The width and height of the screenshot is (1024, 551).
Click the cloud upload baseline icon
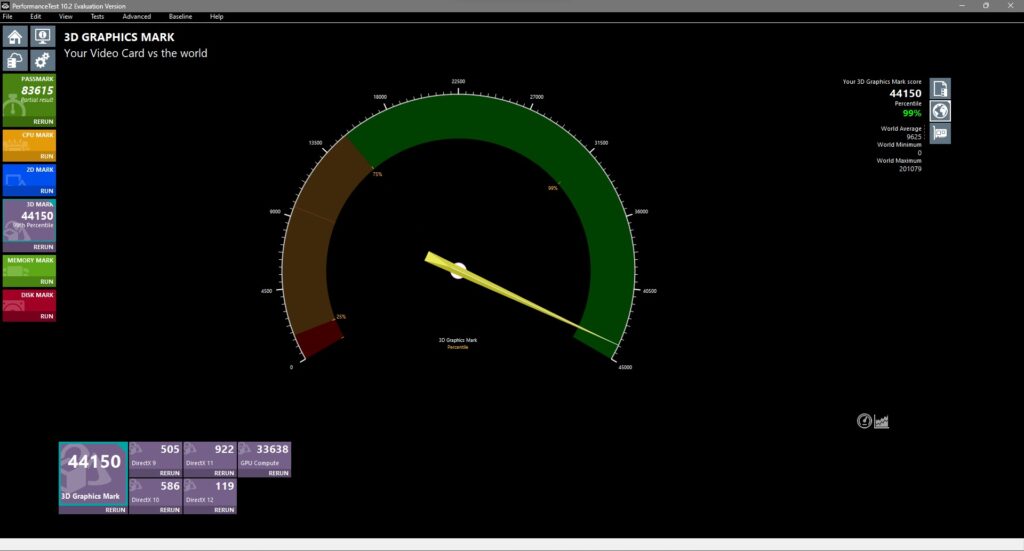click(15, 60)
